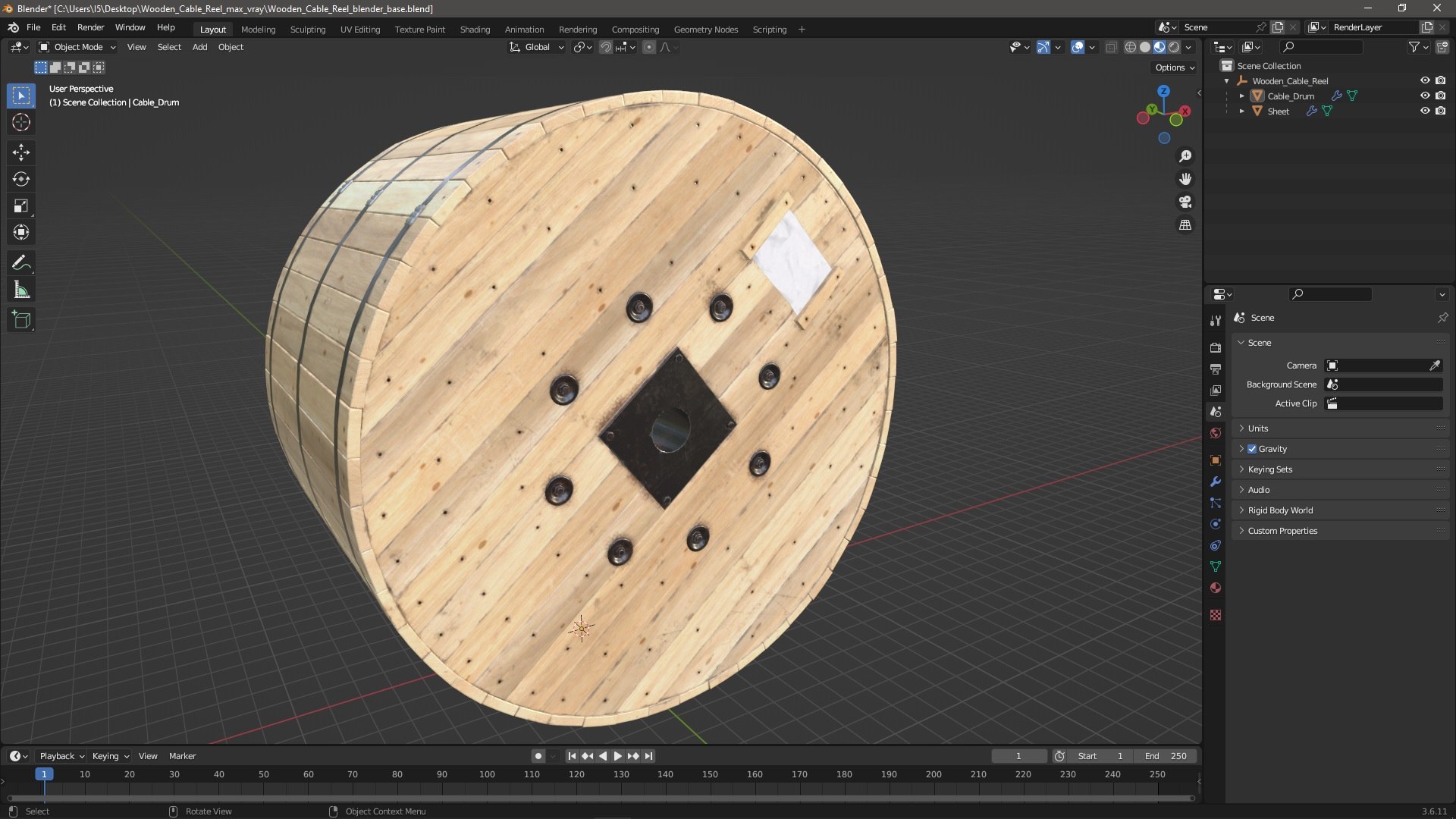Image resolution: width=1456 pixels, height=819 pixels.
Task: Switch to Wireframe viewport shading
Action: coord(1131,47)
